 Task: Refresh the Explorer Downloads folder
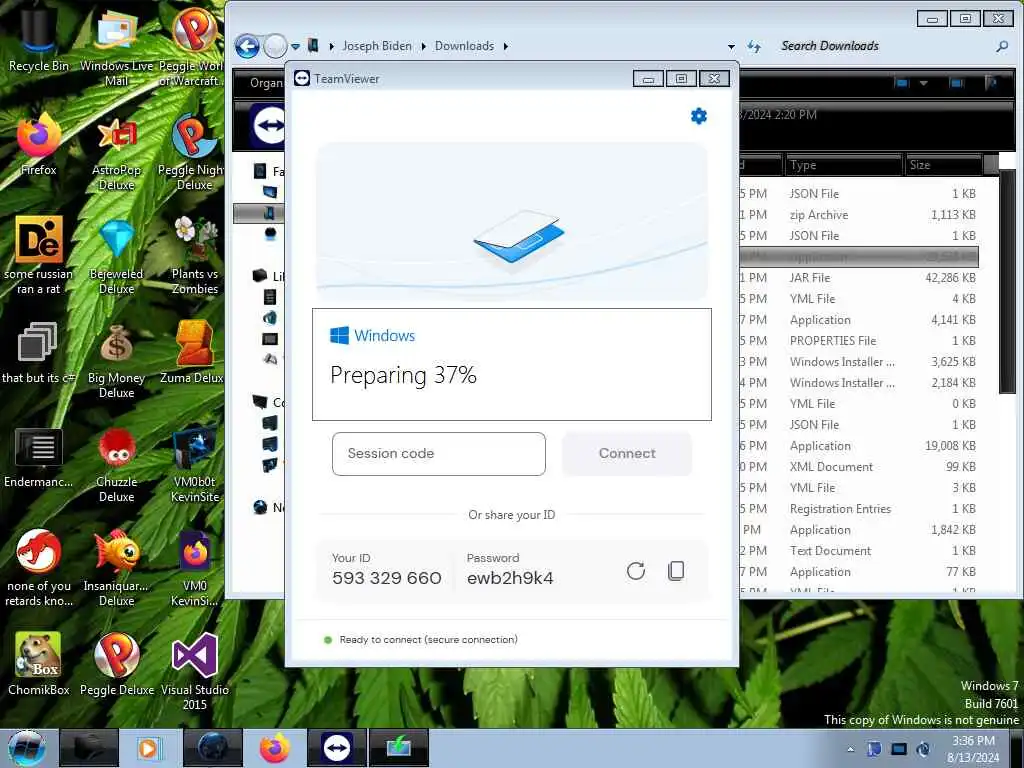click(x=754, y=46)
